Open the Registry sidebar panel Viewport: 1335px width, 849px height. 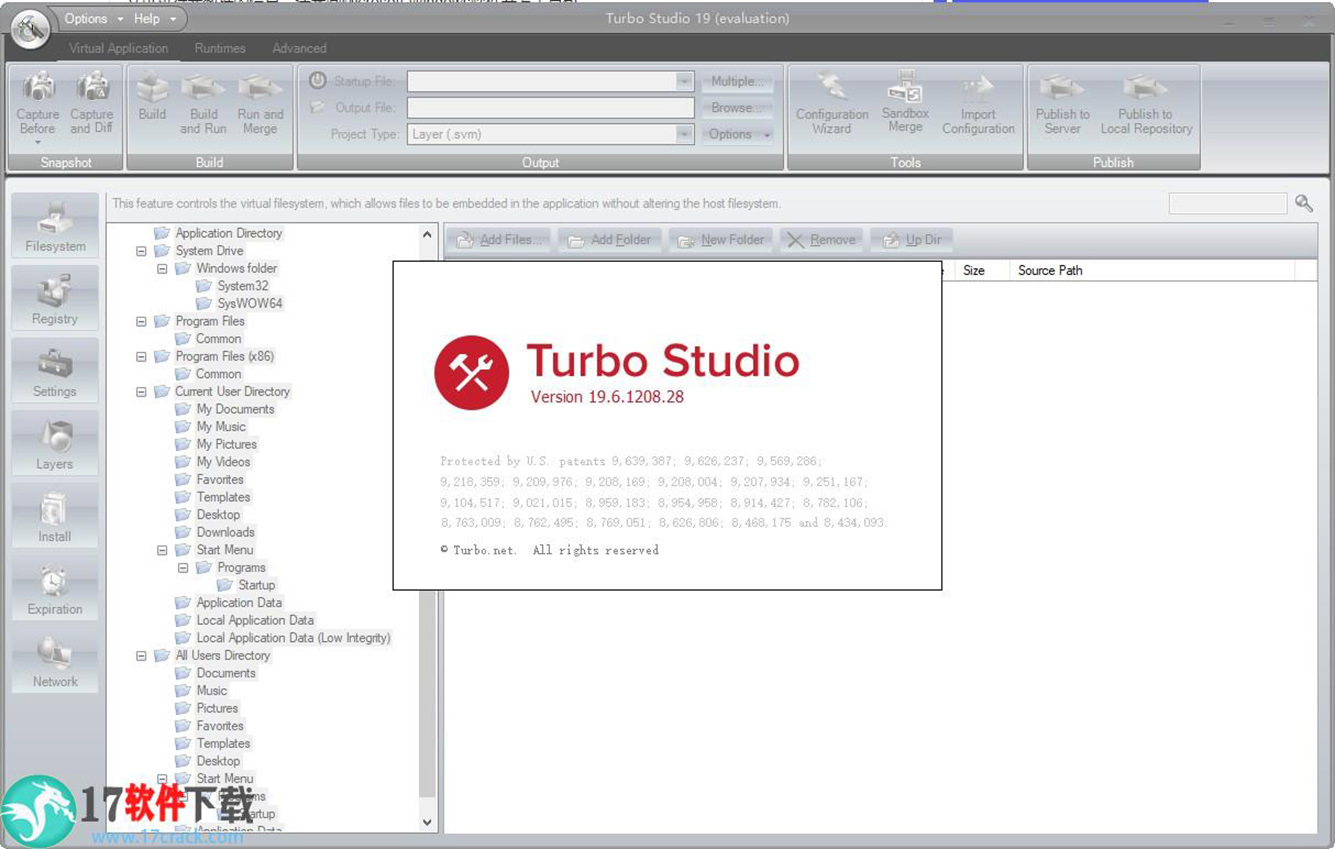(55, 298)
